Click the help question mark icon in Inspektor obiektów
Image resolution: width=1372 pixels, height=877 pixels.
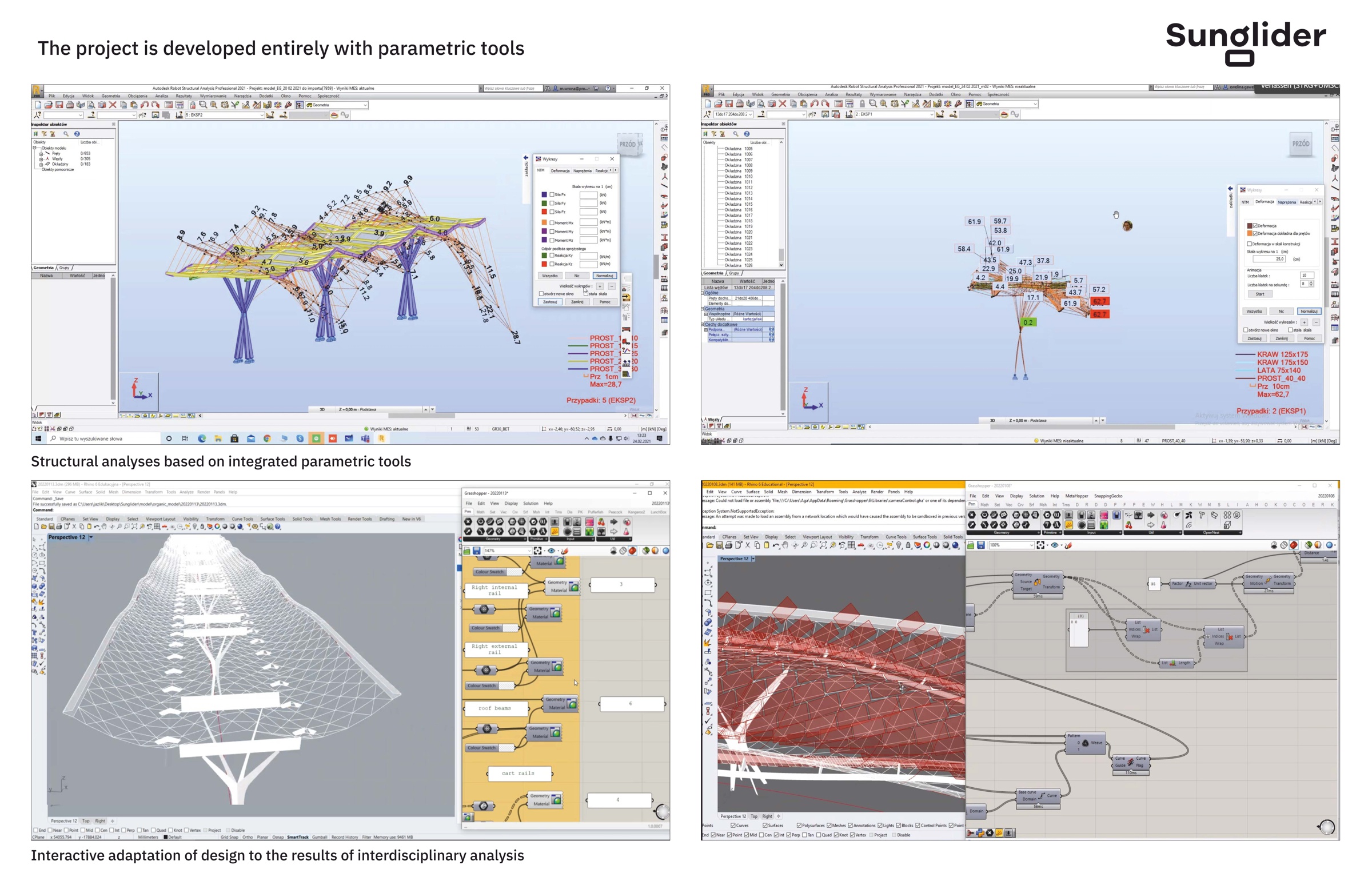pyautogui.click(x=77, y=134)
